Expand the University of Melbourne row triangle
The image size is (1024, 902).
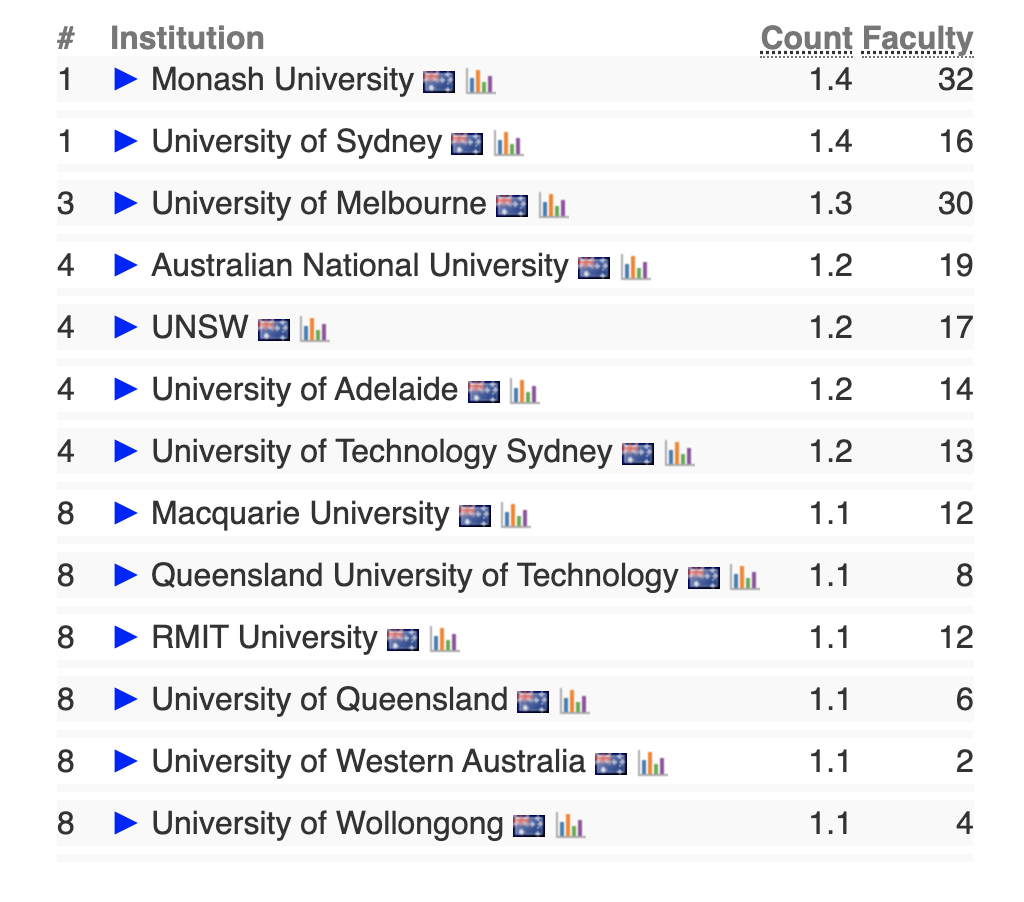point(125,203)
